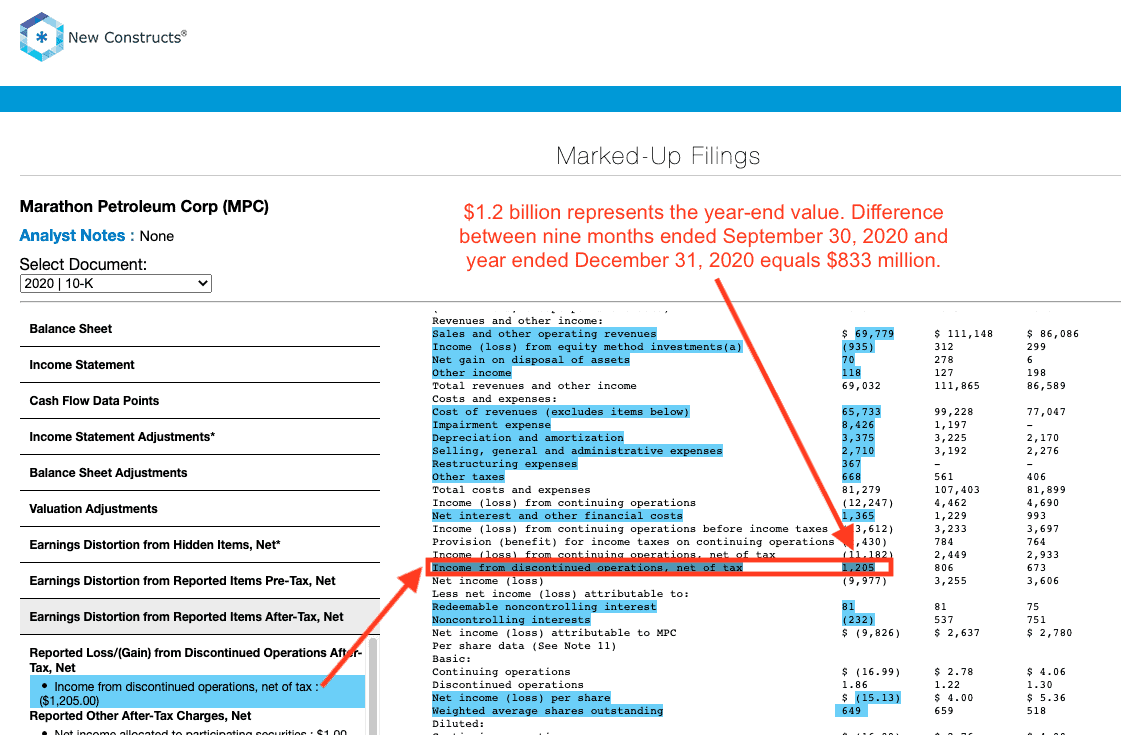Click highlighted value '367'
Screen dimensions: 1121x735
click(x=851, y=464)
